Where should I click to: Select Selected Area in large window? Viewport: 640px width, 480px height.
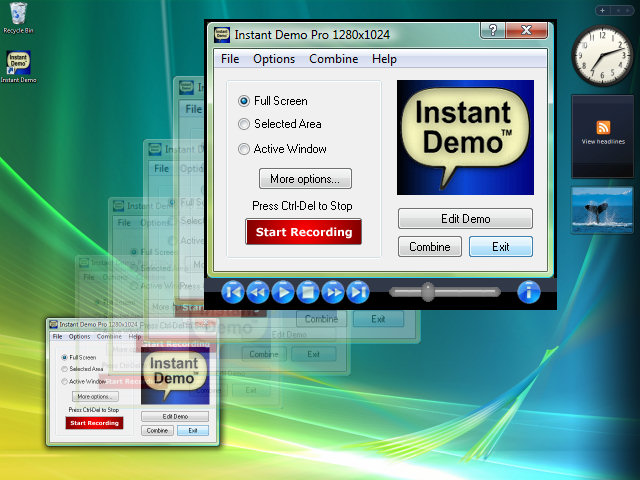[x=280, y=124]
